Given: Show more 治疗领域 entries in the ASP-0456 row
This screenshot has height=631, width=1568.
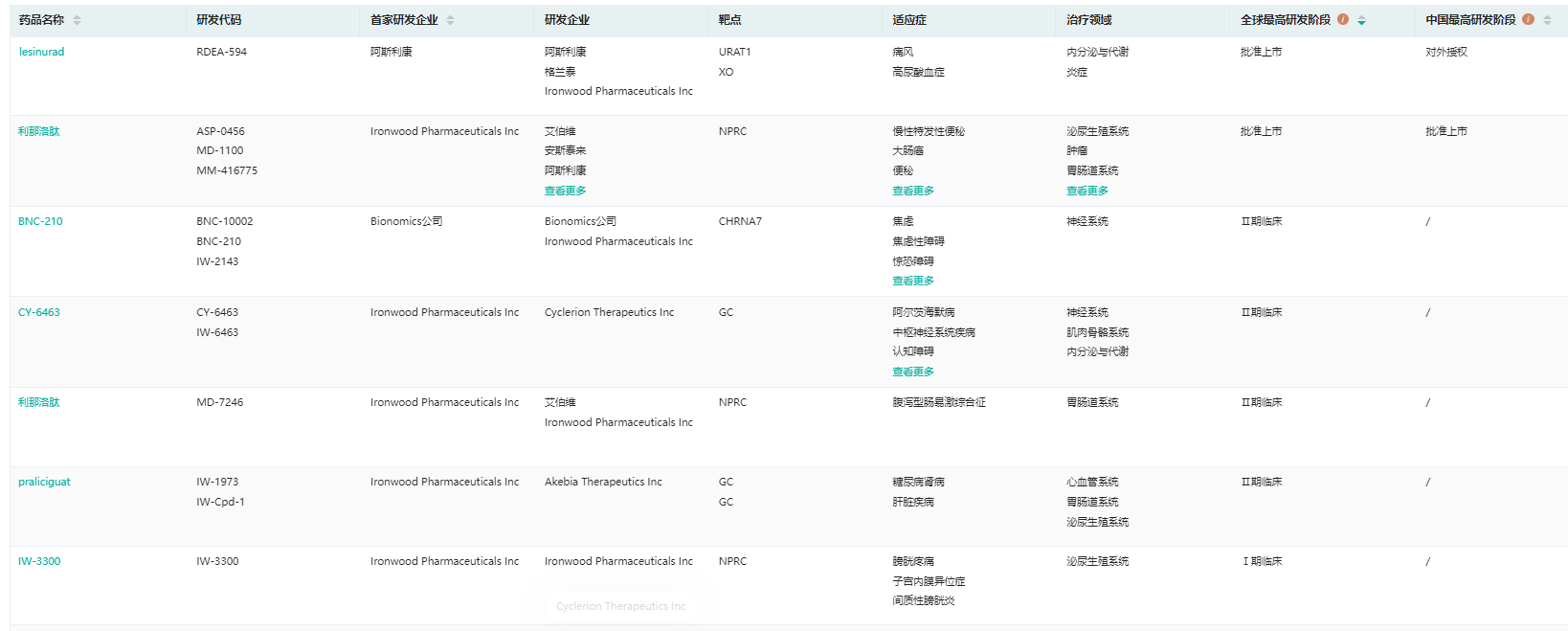Looking at the screenshot, I should tap(1087, 191).
